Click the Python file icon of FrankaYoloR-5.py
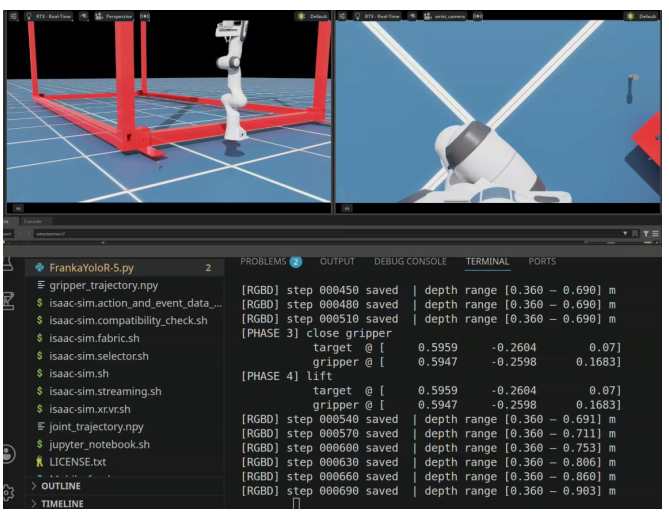This screenshot has width=669, height=515. click(40, 268)
